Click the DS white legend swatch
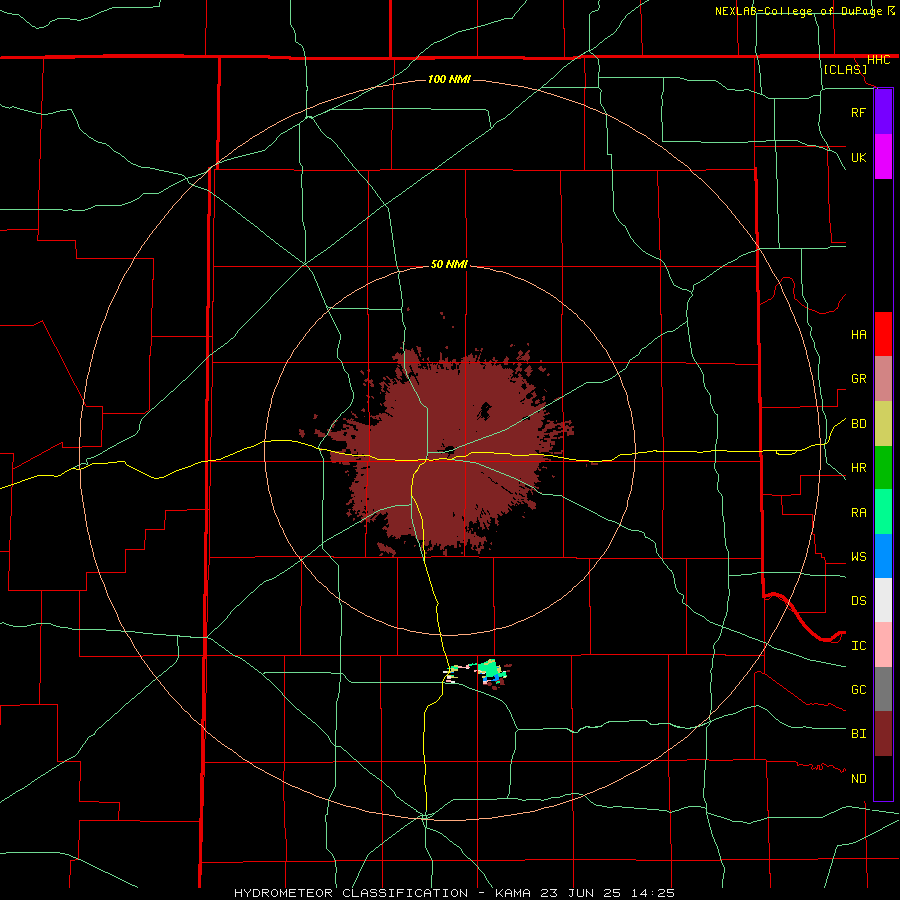This screenshot has height=900, width=900. pos(883,600)
